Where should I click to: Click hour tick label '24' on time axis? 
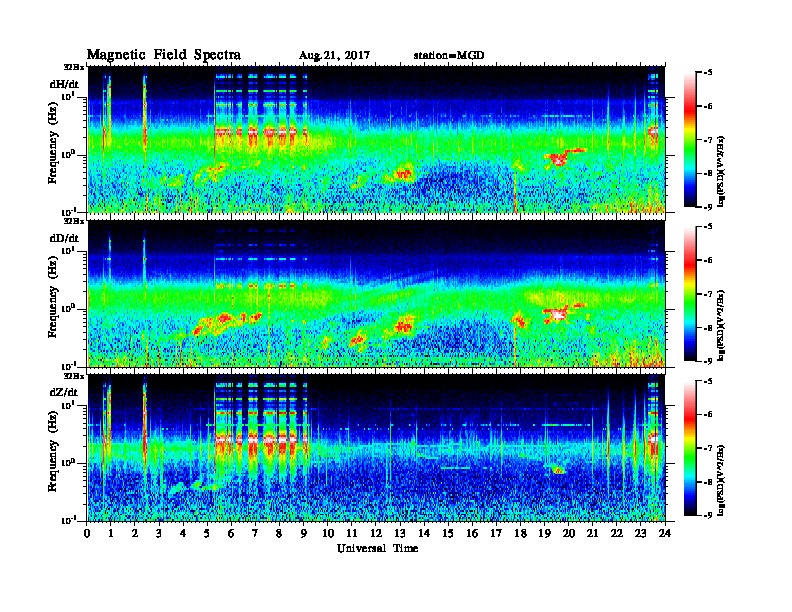pos(665,533)
